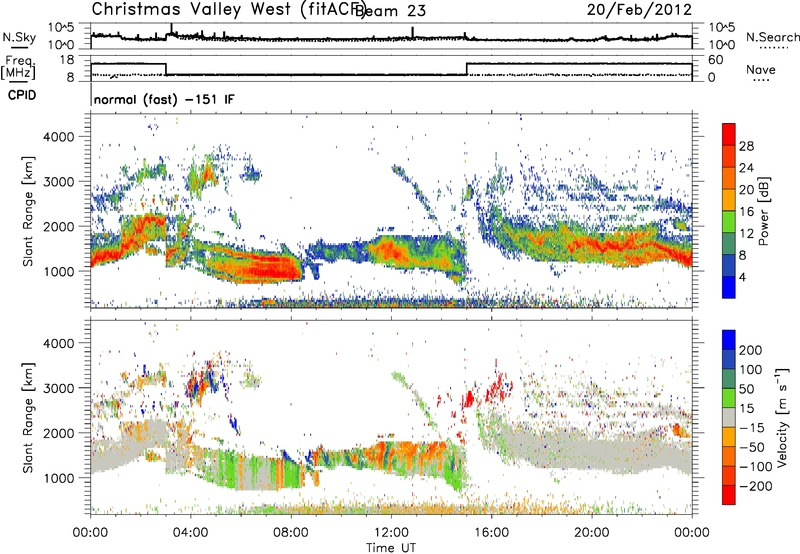Click the '4' tick on the Power colorbar

tap(743, 277)
